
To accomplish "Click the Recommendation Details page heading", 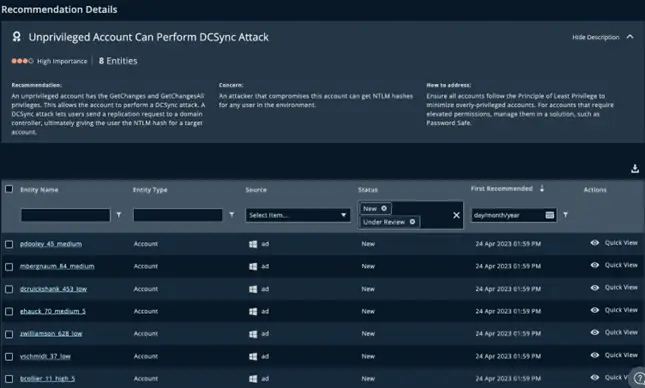I will click(59, 9).
